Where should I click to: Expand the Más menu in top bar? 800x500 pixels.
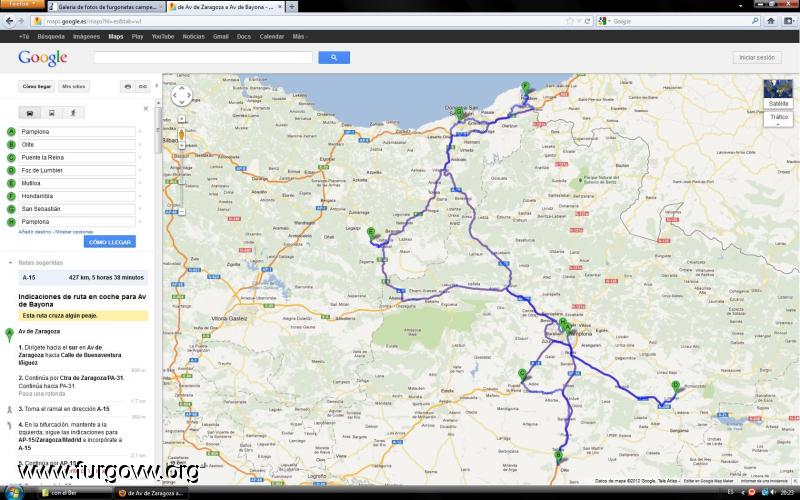298,37
